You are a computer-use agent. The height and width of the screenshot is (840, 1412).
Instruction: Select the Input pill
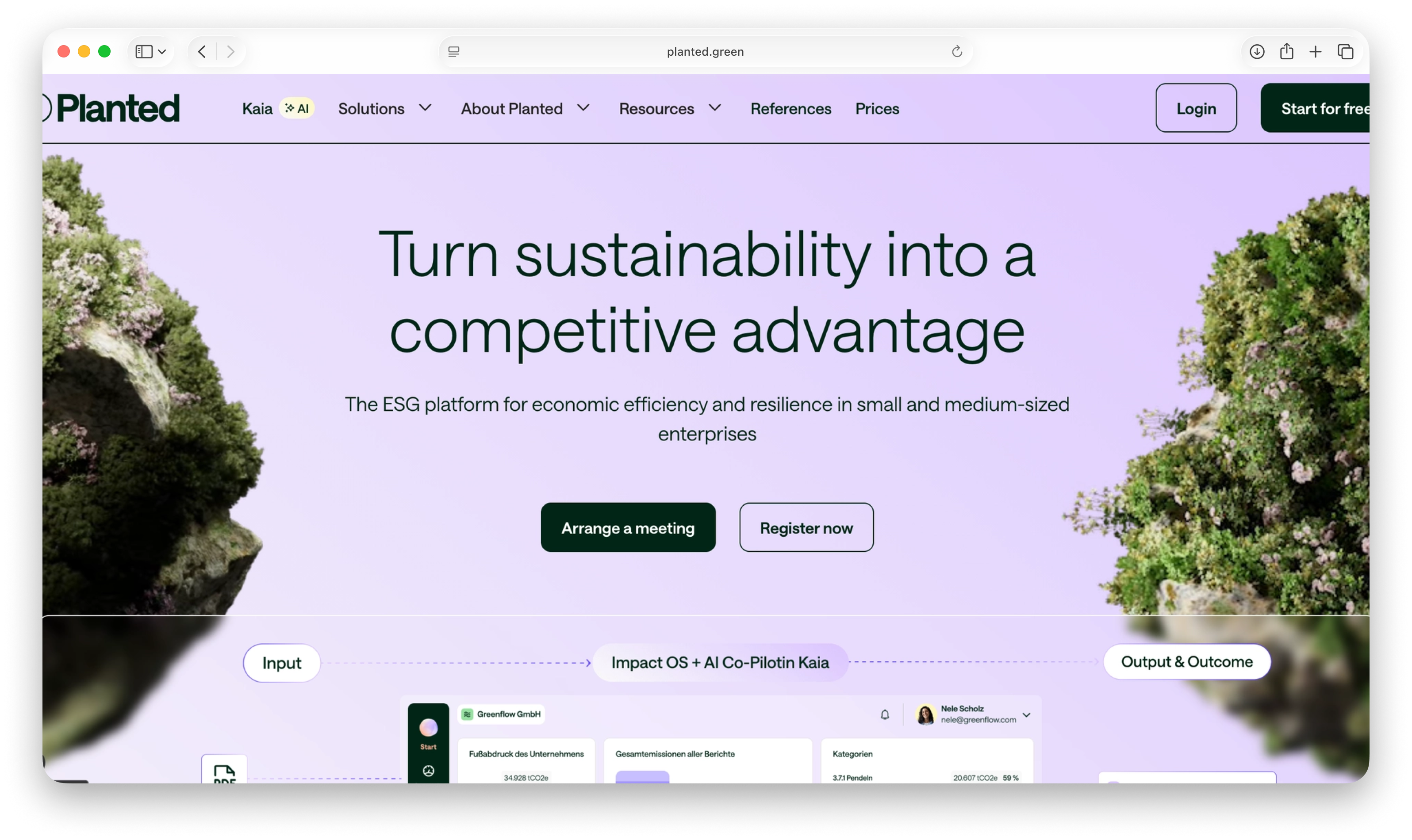pyautogui.click(x=281, y=662)
